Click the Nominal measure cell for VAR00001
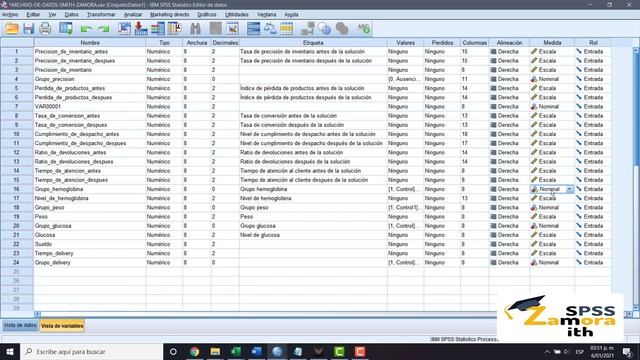The height and width of the screenshot is (360, 640). coord(552,107)
